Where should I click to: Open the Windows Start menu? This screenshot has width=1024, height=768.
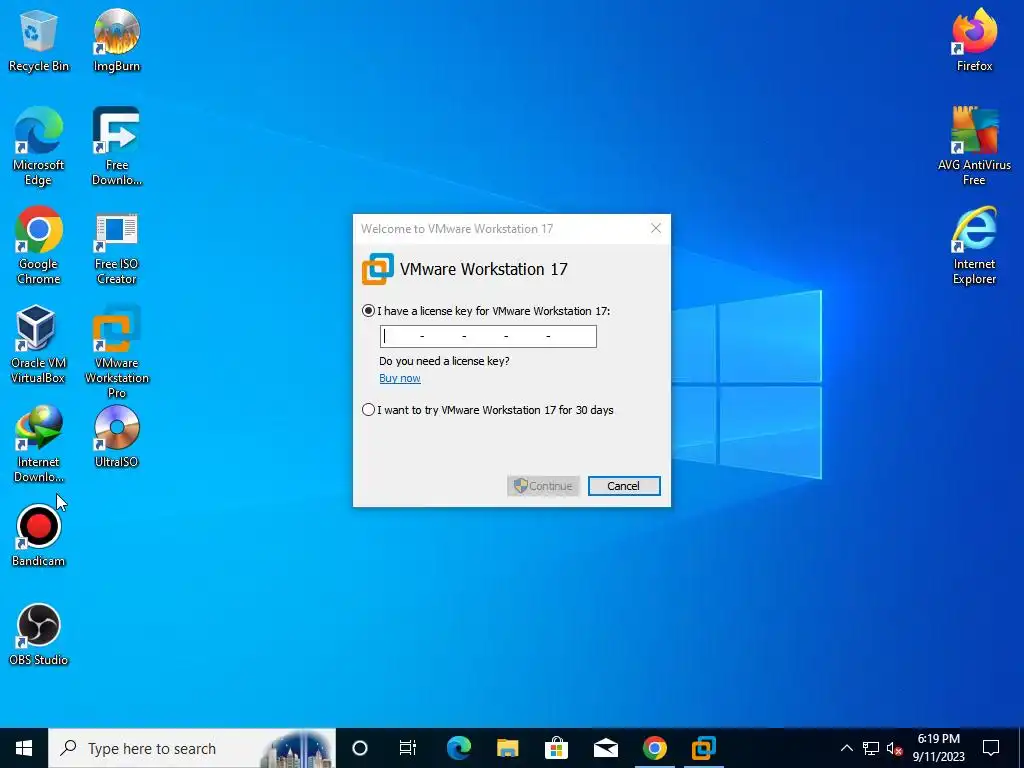click(24, 748)
